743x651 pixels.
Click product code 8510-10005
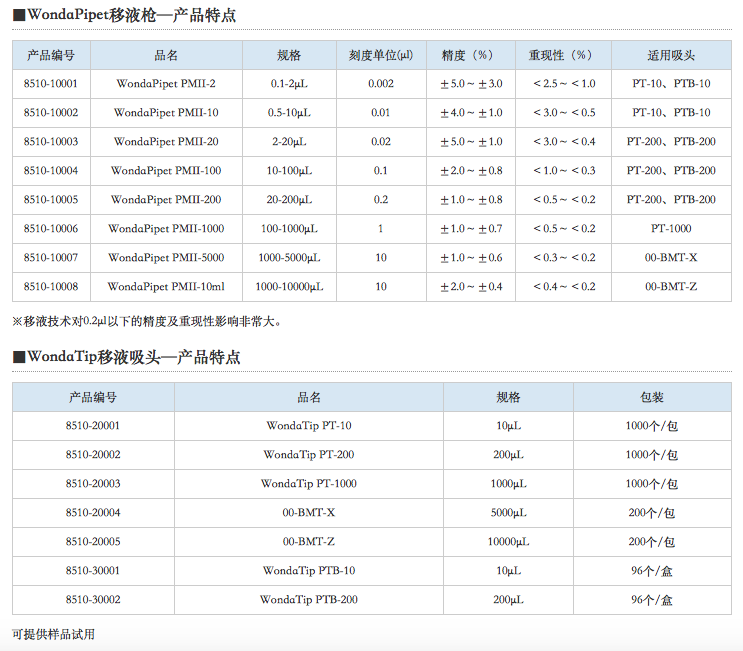click(x=51, y=199)
